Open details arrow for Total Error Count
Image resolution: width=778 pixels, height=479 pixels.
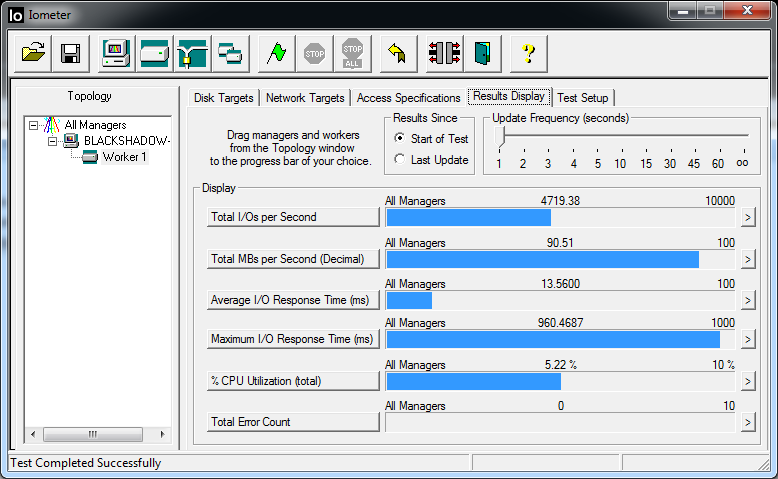click(x=748, y=422)
